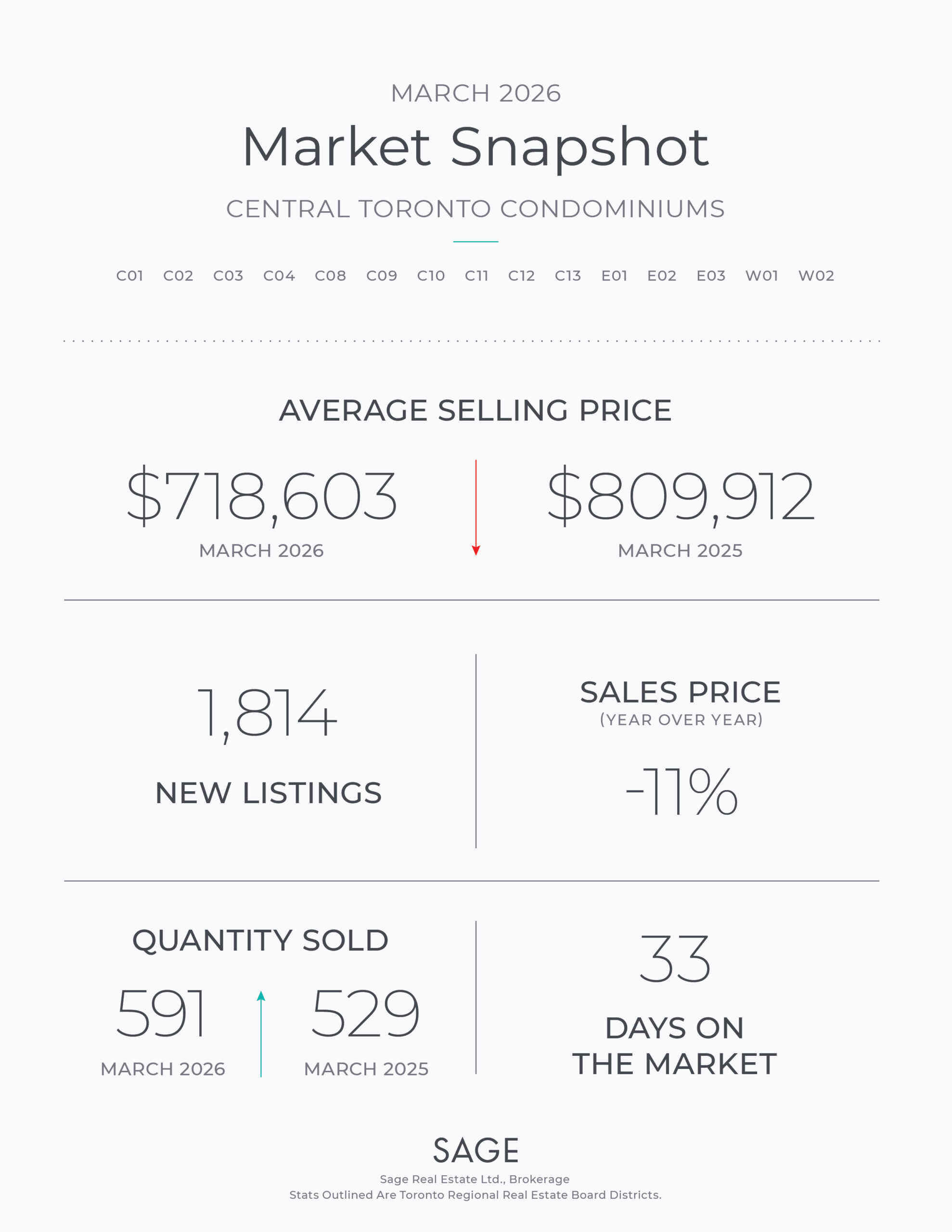This screenshot has height=1232, width=952.
Task: Click the red downward arrow between average prices
Action: click(476, 508)
